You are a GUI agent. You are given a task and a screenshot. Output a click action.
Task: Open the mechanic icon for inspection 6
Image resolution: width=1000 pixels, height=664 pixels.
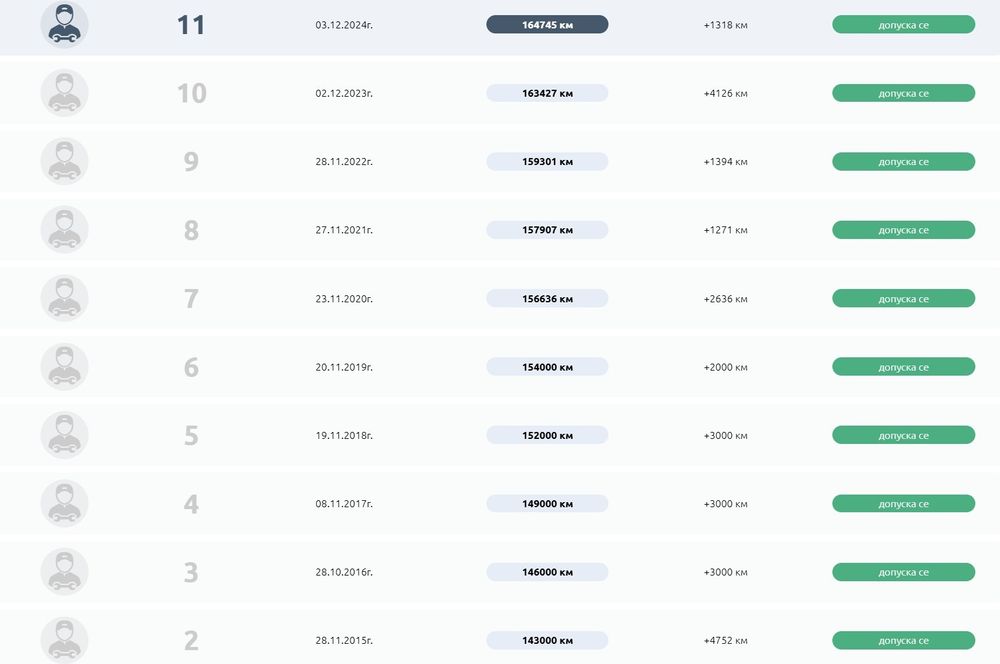point(64,367)
